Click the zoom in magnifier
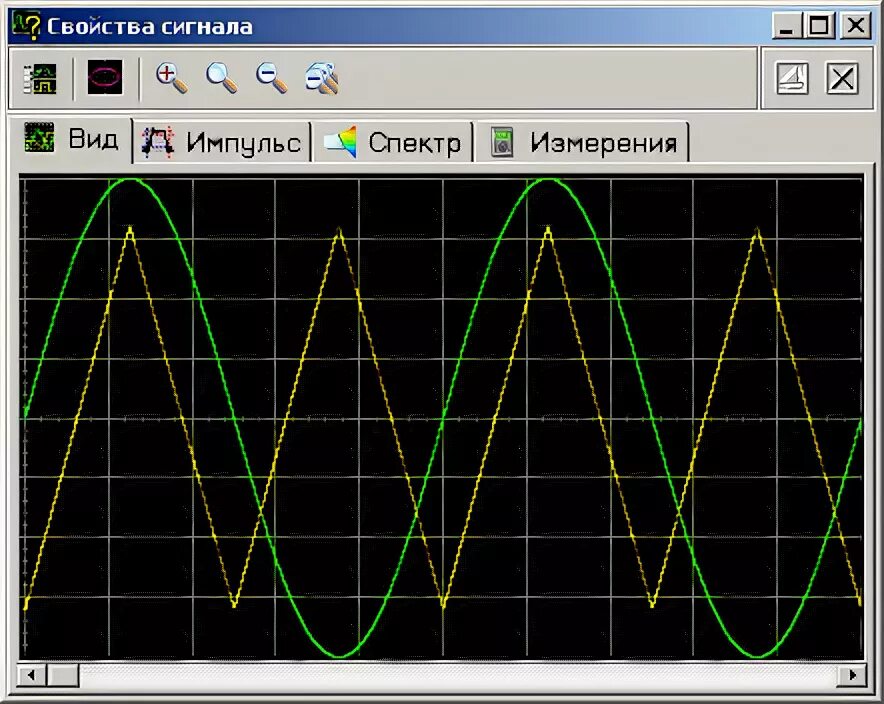The height and width of the screenshot is (704, 884). (x=171, y=78)
